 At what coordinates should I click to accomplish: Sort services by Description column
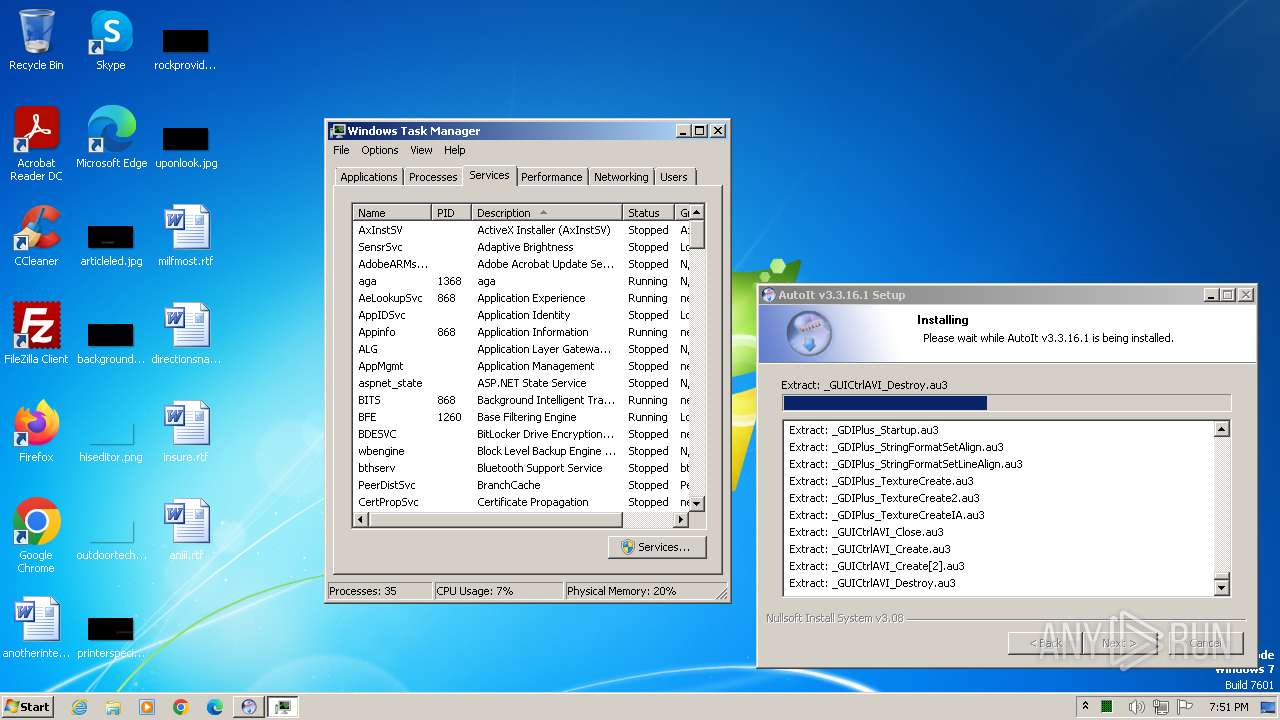(x=546, y=213)
